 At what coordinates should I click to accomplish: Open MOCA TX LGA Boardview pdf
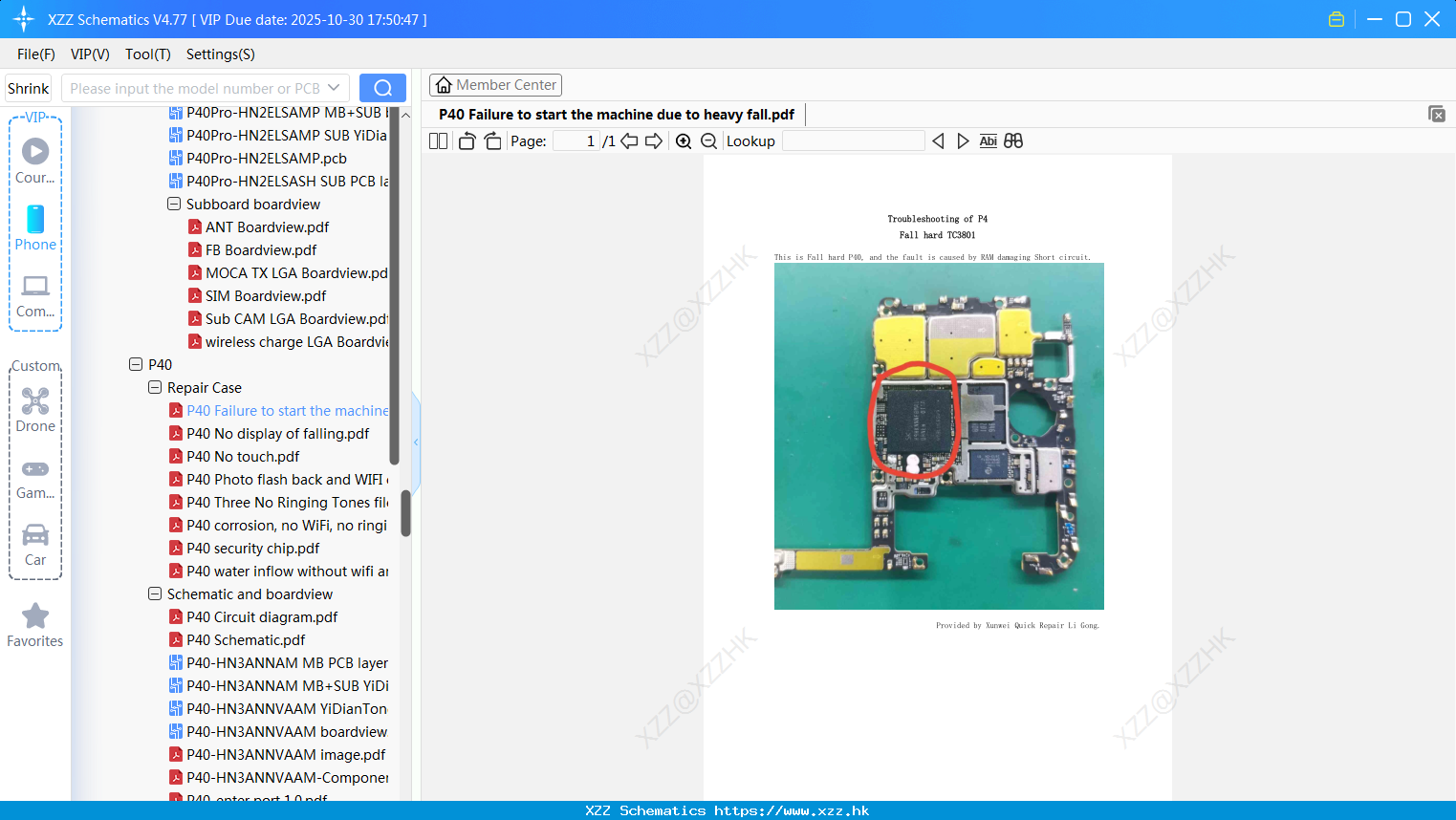pos(288,272)
